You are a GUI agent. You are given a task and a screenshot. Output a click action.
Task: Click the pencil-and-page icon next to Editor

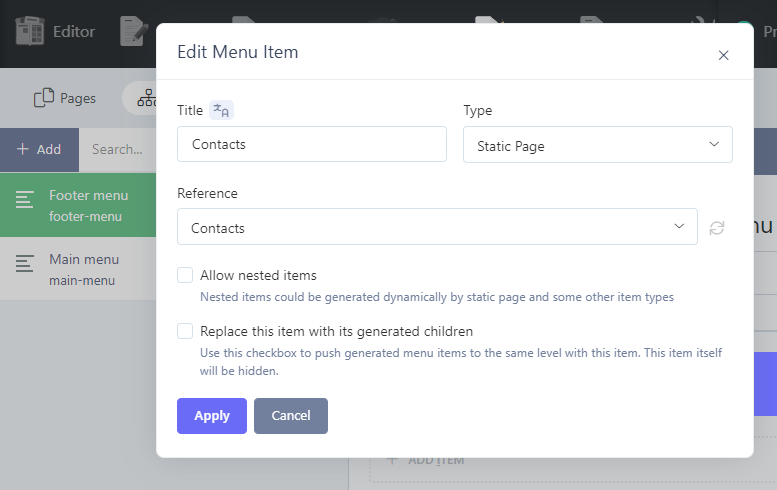point(134,31)
